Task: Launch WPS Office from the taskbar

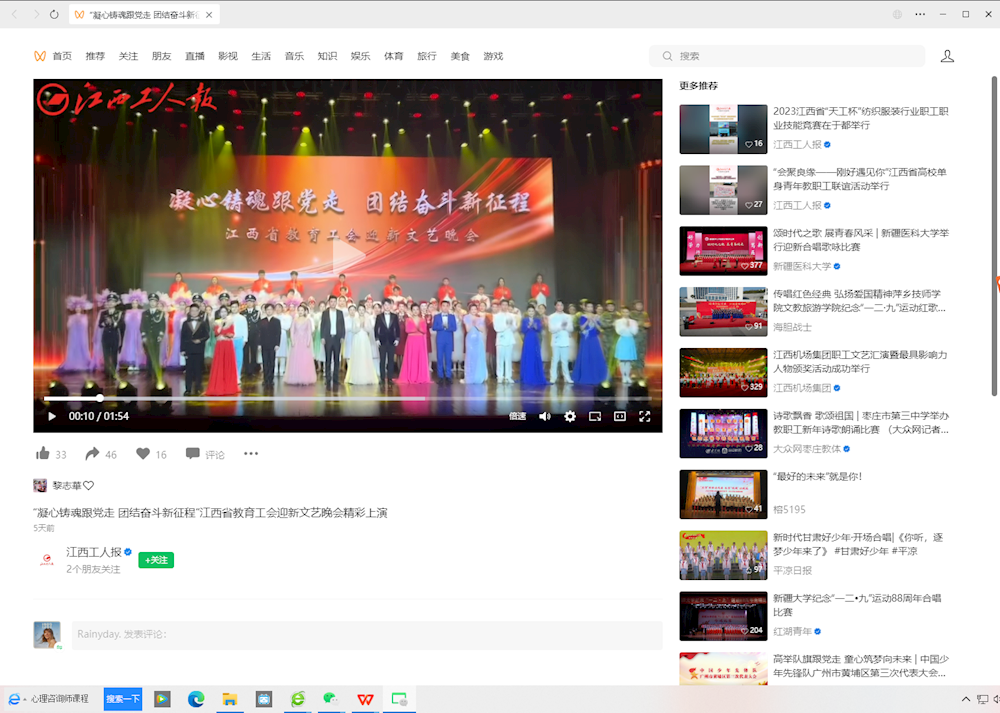Action: [365, 700]
